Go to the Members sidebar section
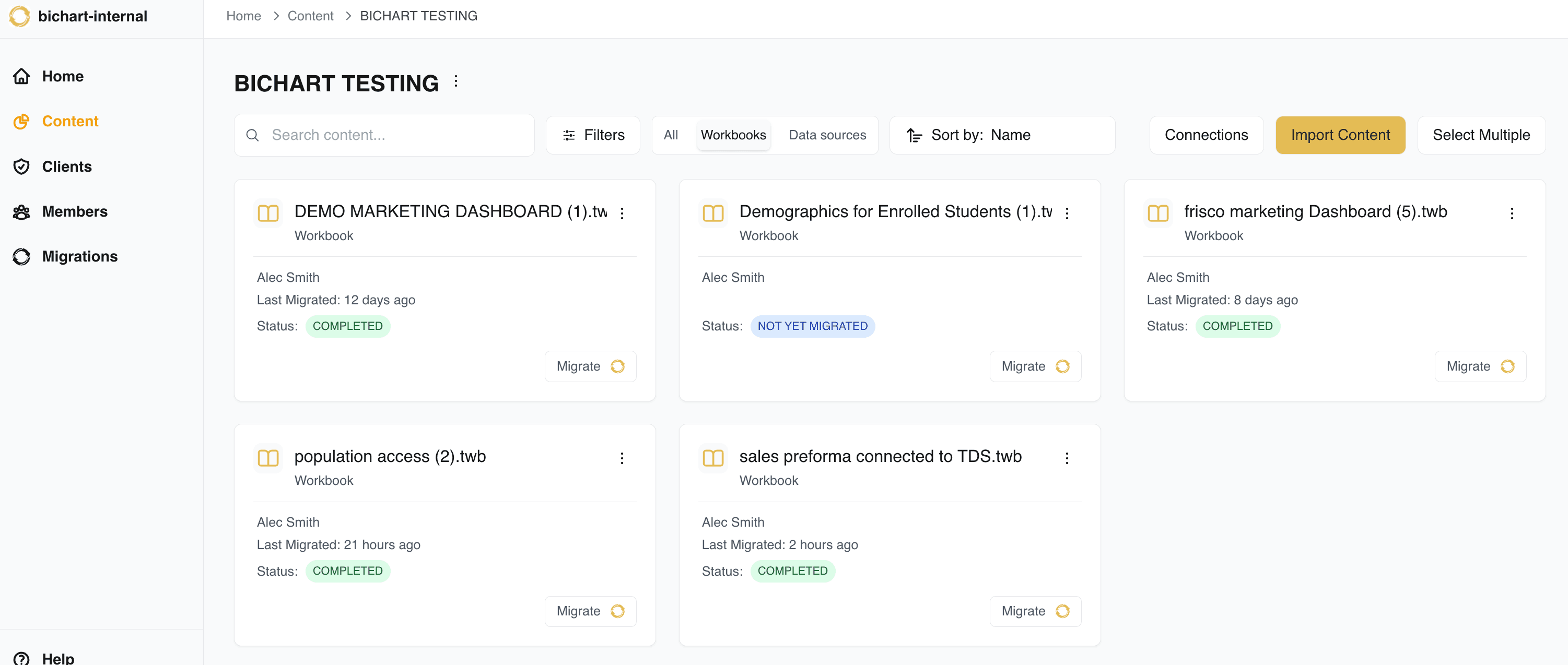 pos(74,211)
